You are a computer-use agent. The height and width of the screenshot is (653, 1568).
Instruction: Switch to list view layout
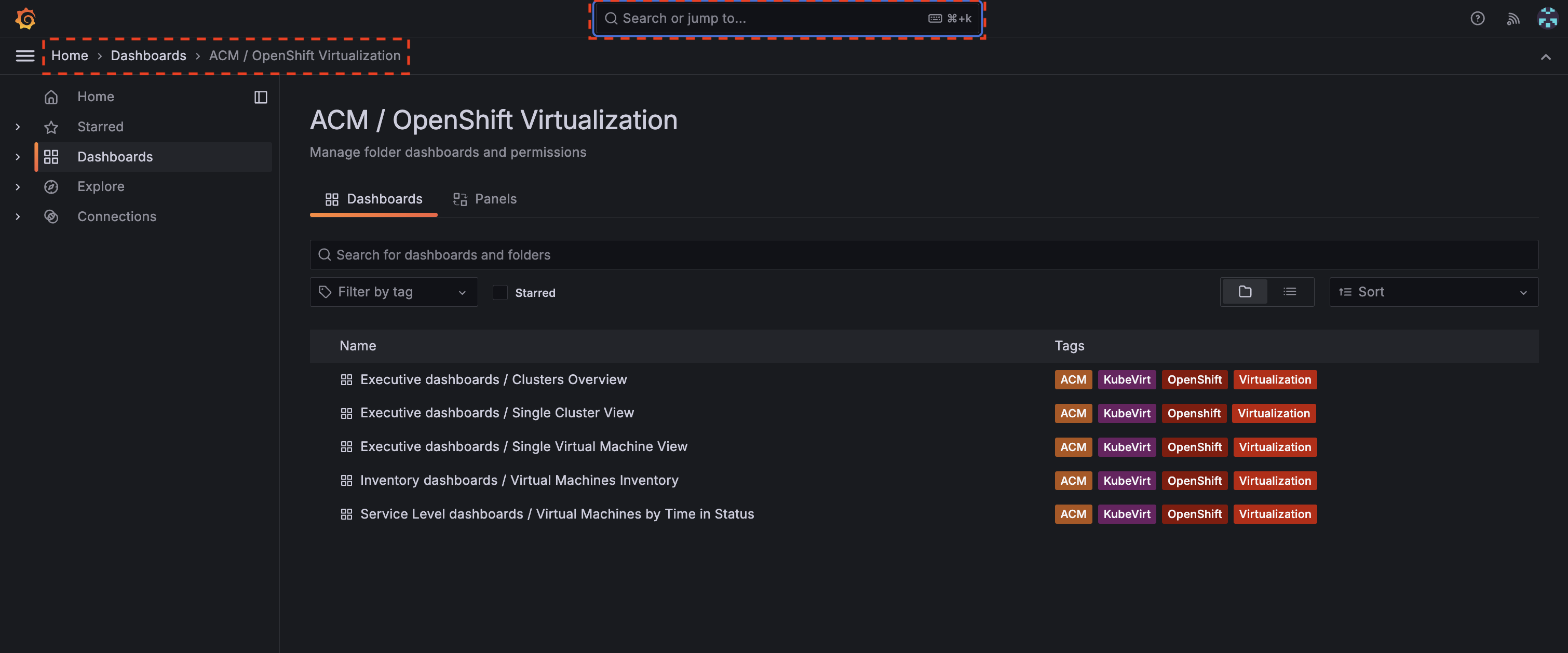point(1290,292)
